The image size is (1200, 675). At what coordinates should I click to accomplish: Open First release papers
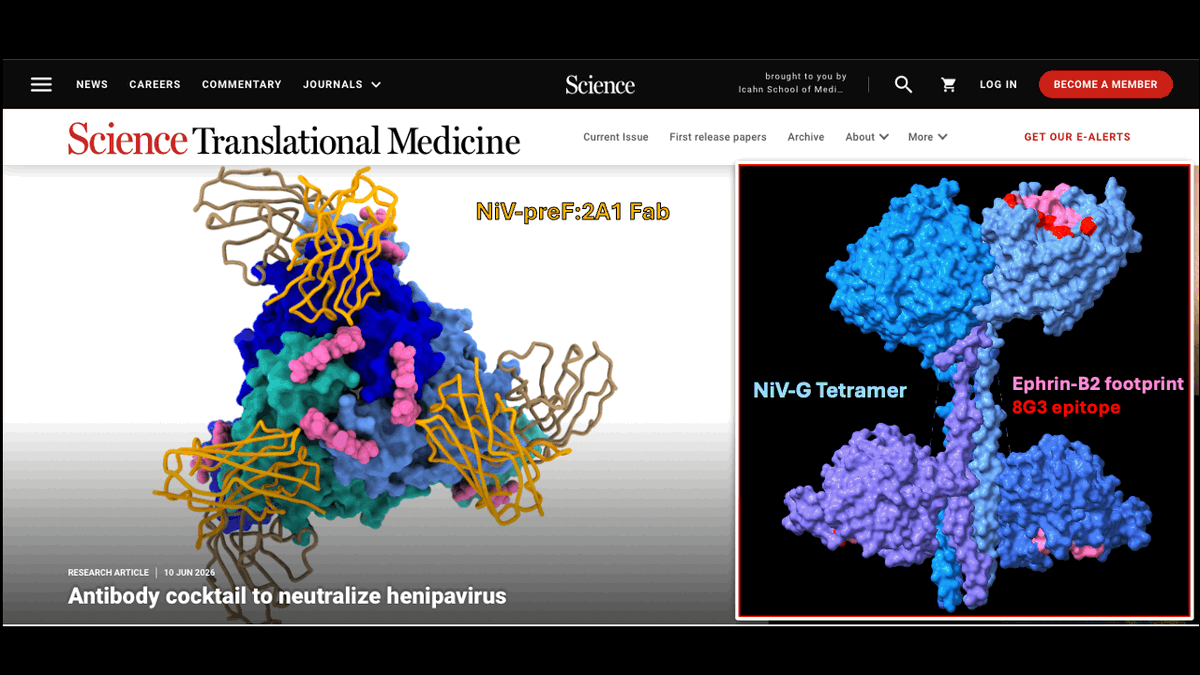(x=718, y=137)
